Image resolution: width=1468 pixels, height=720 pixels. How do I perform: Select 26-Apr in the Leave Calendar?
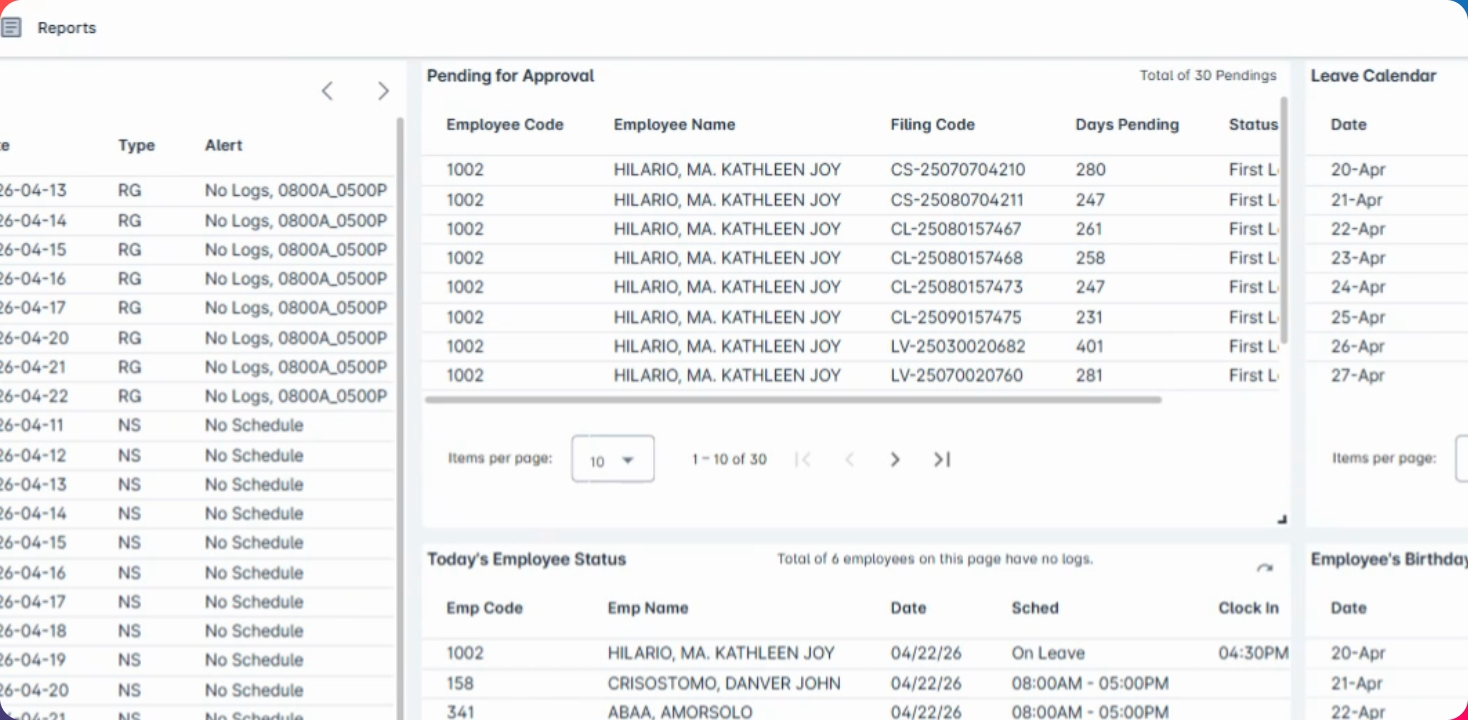point(1358,346)
